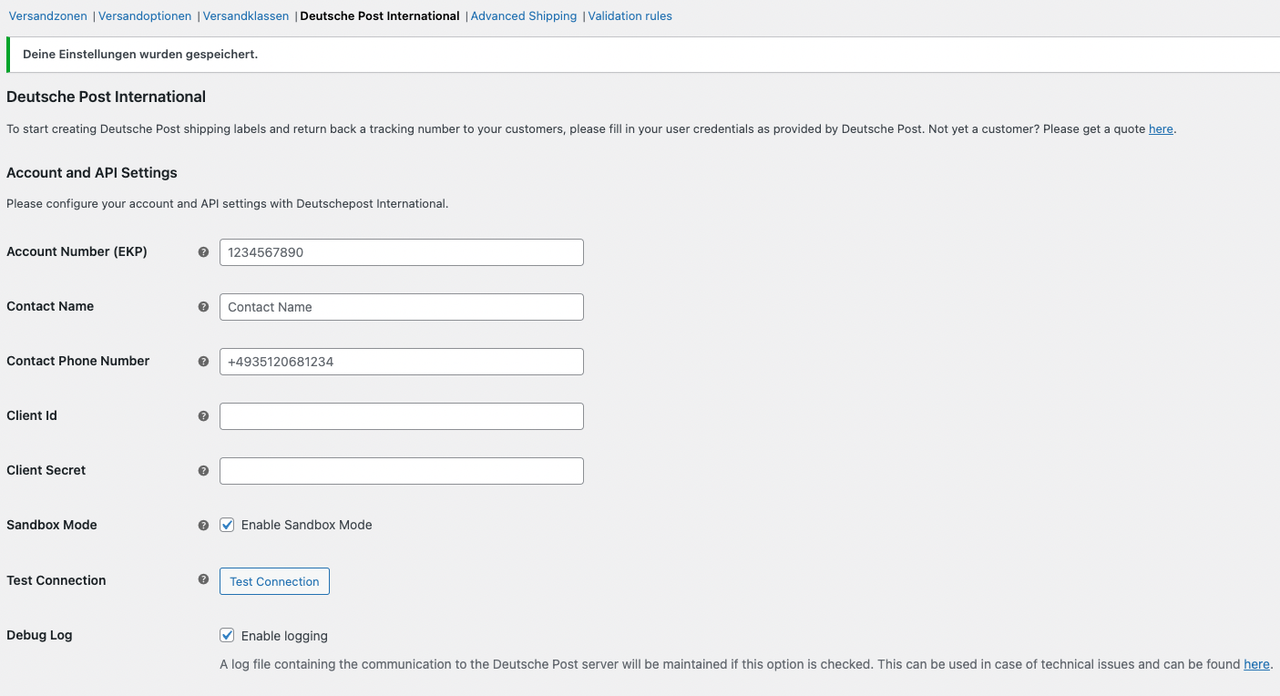The width and height of the screenshot is (1280, 696).
Task: Open the debug log file 'here' link
Action: tap(1256, 664)
